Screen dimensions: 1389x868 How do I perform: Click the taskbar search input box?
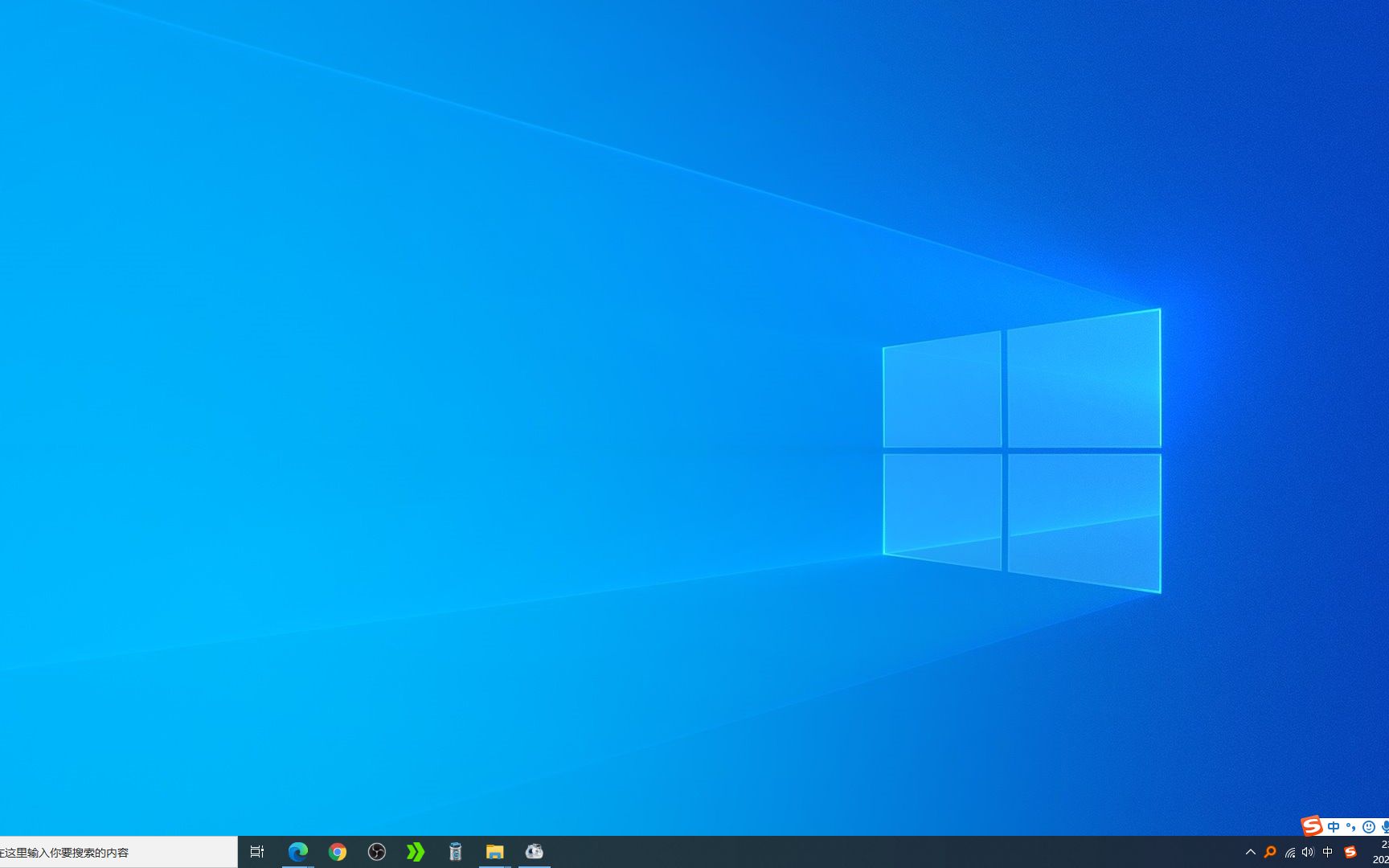118,852
